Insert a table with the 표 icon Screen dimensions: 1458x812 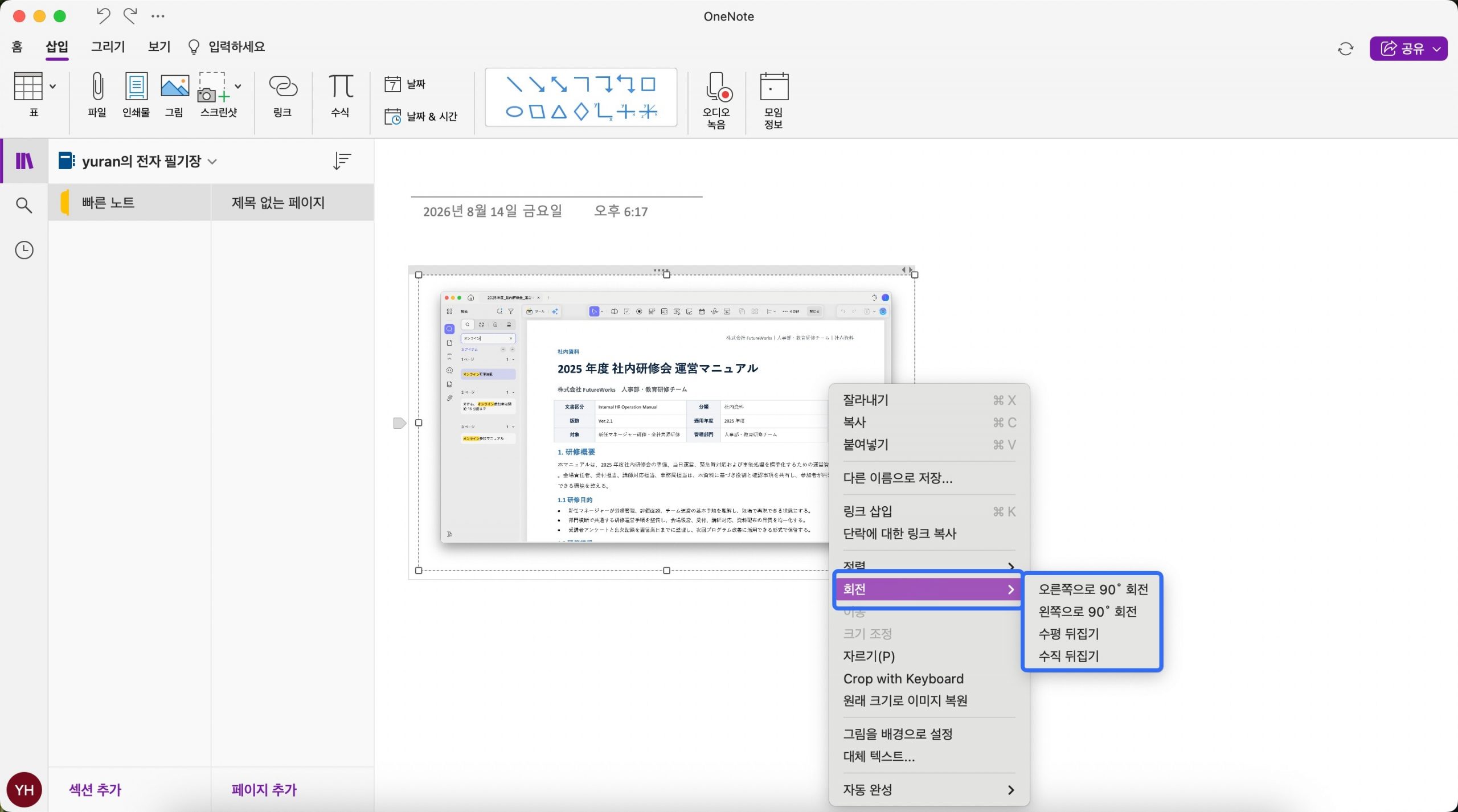[x=28, y=87]
